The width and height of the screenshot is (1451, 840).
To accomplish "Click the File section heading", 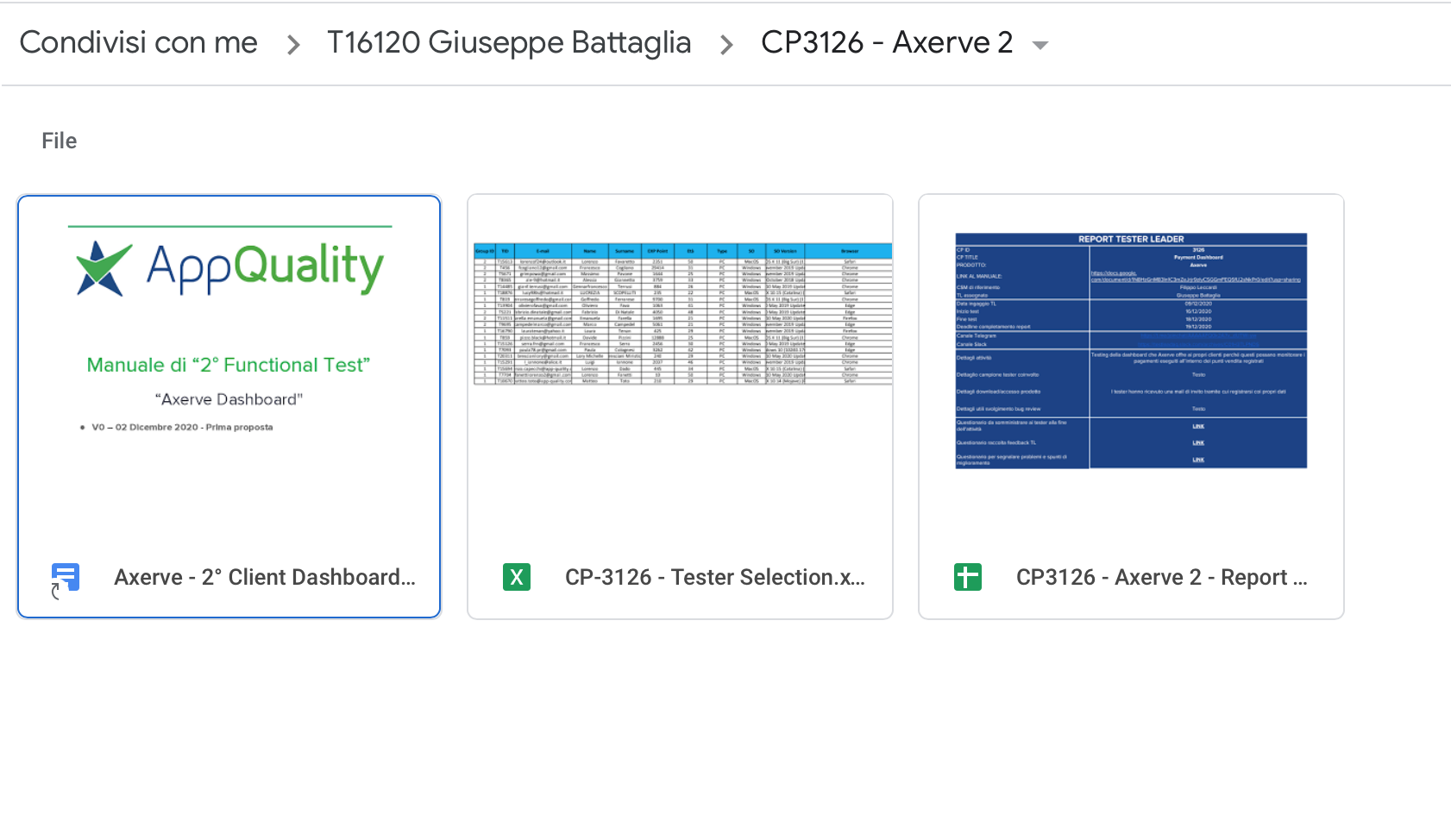I will point(60,141).
